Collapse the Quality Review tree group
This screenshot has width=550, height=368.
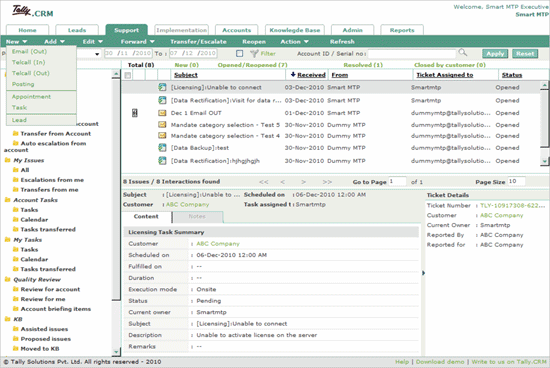[x=33, y=280]
